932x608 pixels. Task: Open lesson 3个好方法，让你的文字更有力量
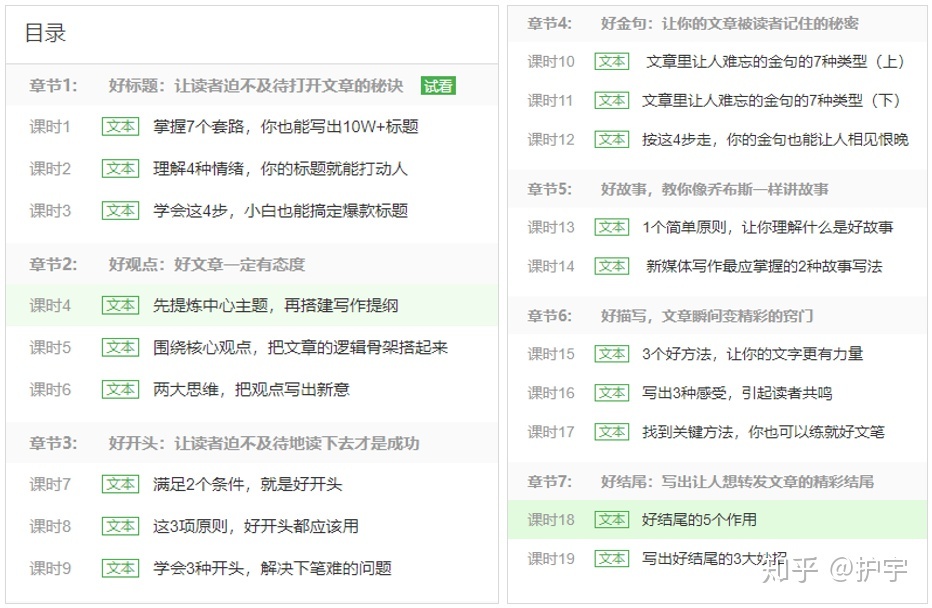(x=752, y=354)
